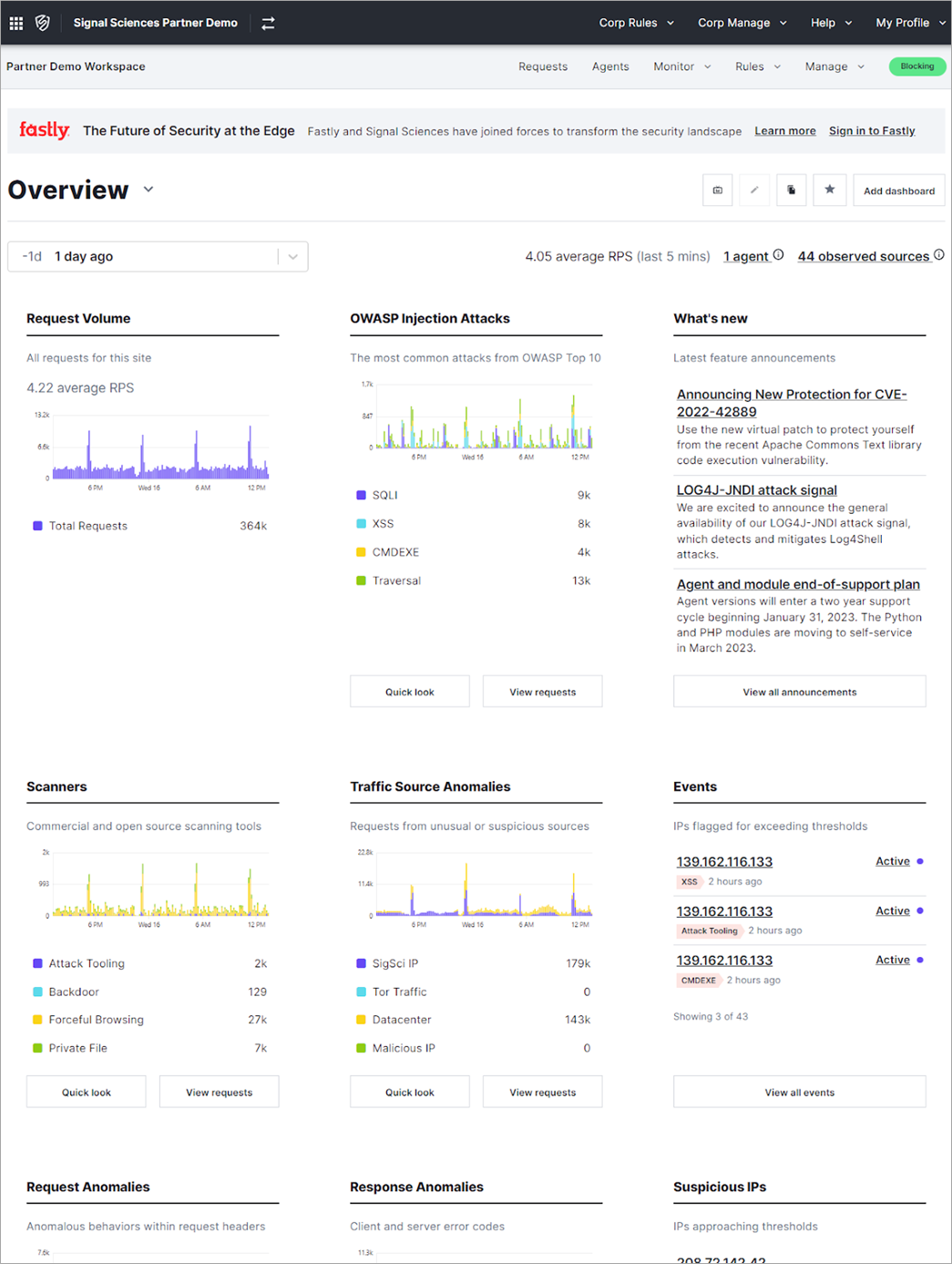Click the Add dashboard button
The height and width of the screenshot is (1264, 952).
[x=899, y=190]
